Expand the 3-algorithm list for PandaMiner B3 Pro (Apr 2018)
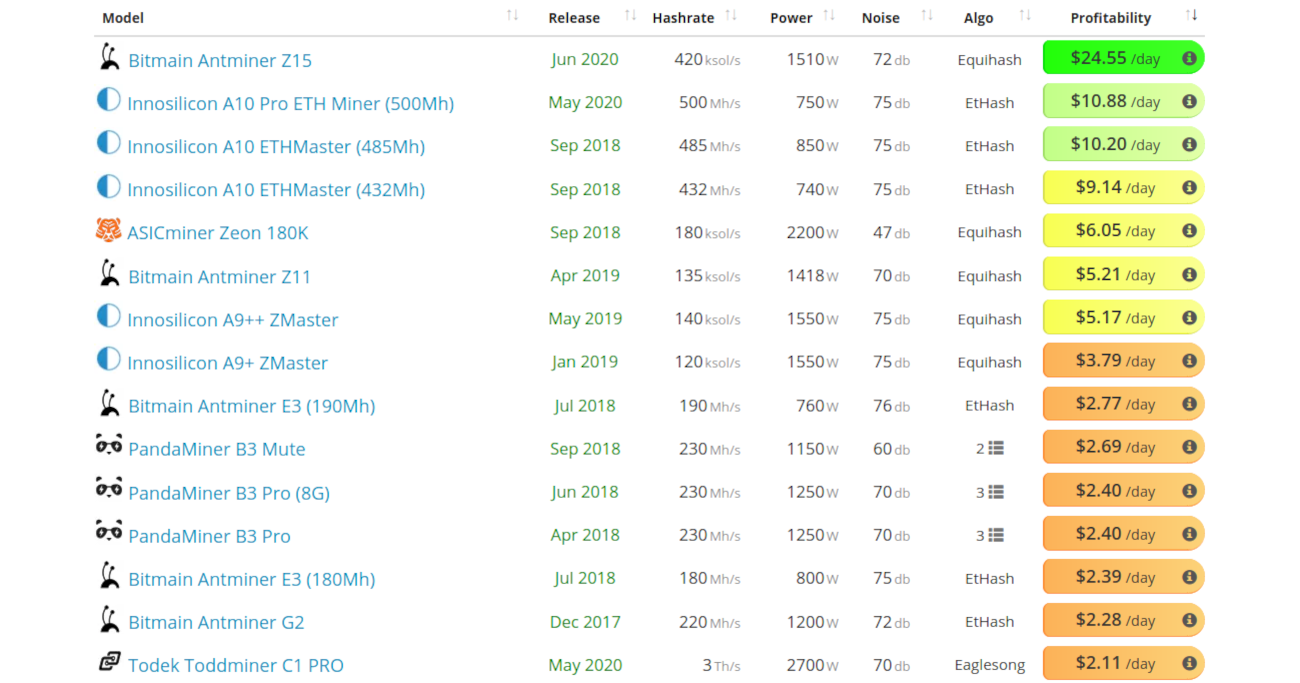The height and width of the screenshot is (683, 1300). pos(996,535)
